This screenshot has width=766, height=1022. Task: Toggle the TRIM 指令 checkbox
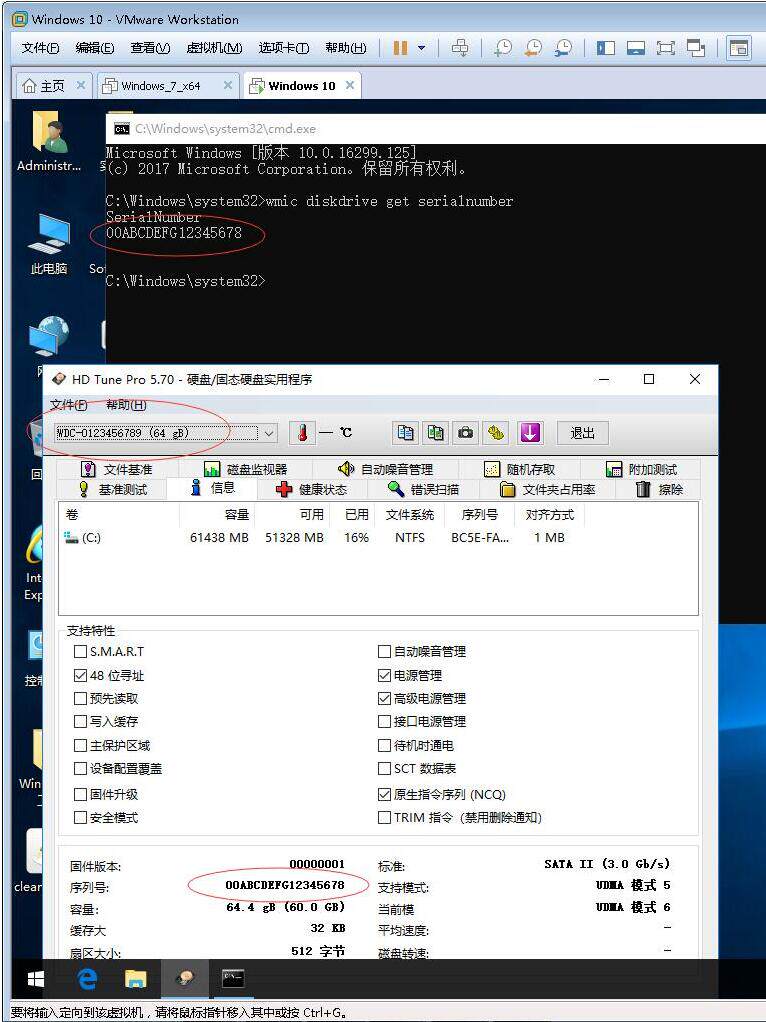tap(385, 817)
